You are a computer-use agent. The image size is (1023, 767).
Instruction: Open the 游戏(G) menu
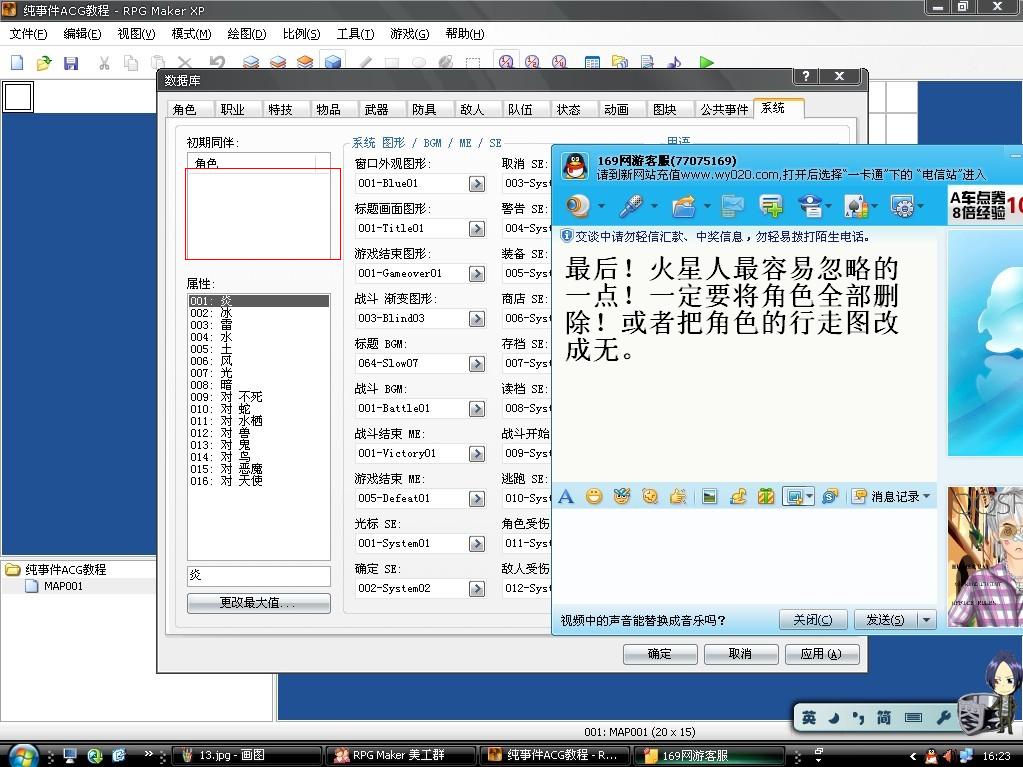click(x=410, y=34)
